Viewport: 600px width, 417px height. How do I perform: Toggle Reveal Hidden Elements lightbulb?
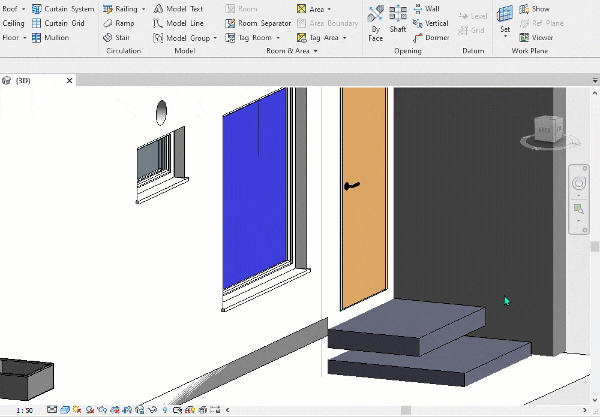click(165, 410)
